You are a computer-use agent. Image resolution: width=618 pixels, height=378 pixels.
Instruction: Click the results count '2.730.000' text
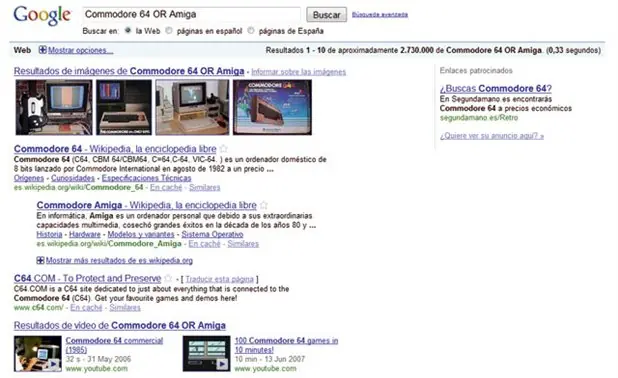(x=417, y=50)
